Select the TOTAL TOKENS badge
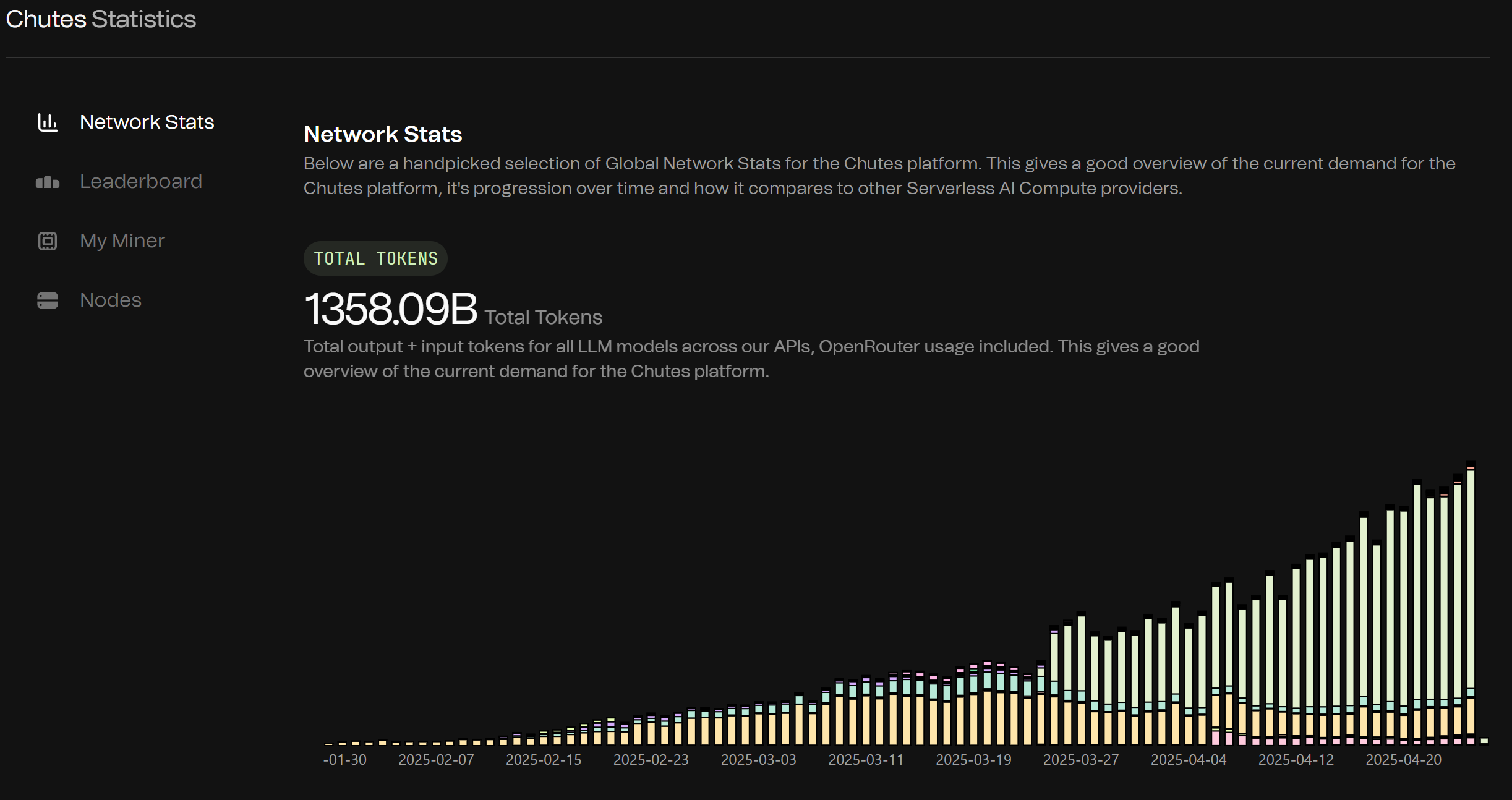The width and height of the screenshot is (1512, 800). click(375, 258)
